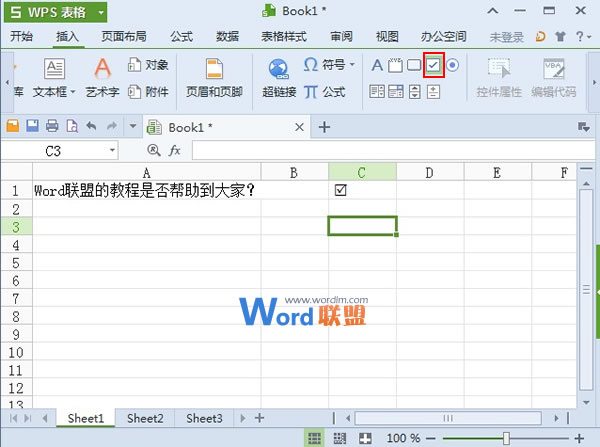Undo the last action
The height and width of the screenshot is (447, 600).
coord(91,126)
